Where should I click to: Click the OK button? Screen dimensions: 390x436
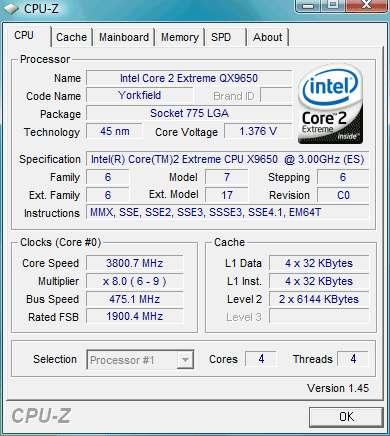point(346,417)
